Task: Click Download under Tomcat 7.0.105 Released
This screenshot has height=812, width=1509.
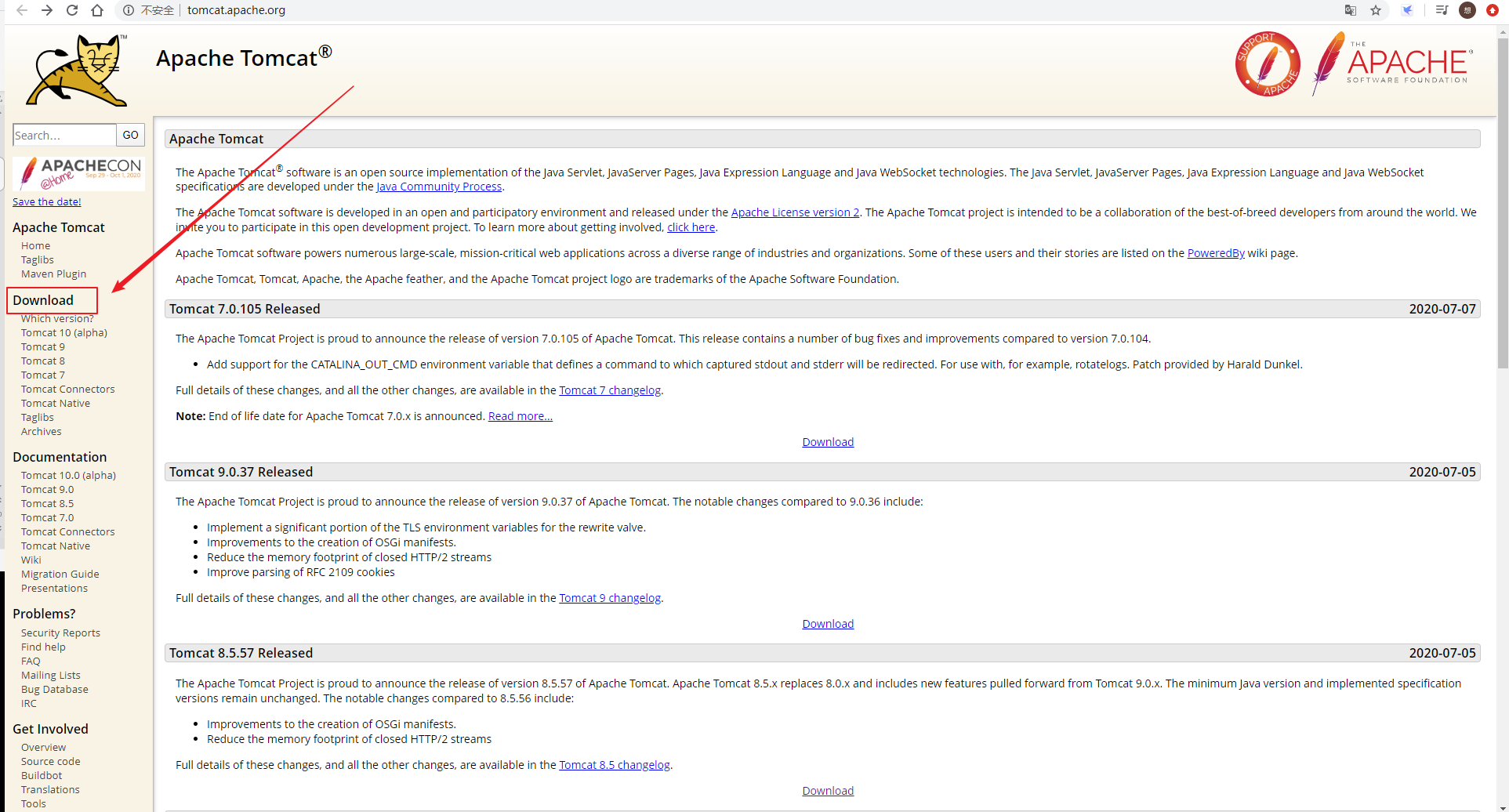Action: (x=828, y=442)
